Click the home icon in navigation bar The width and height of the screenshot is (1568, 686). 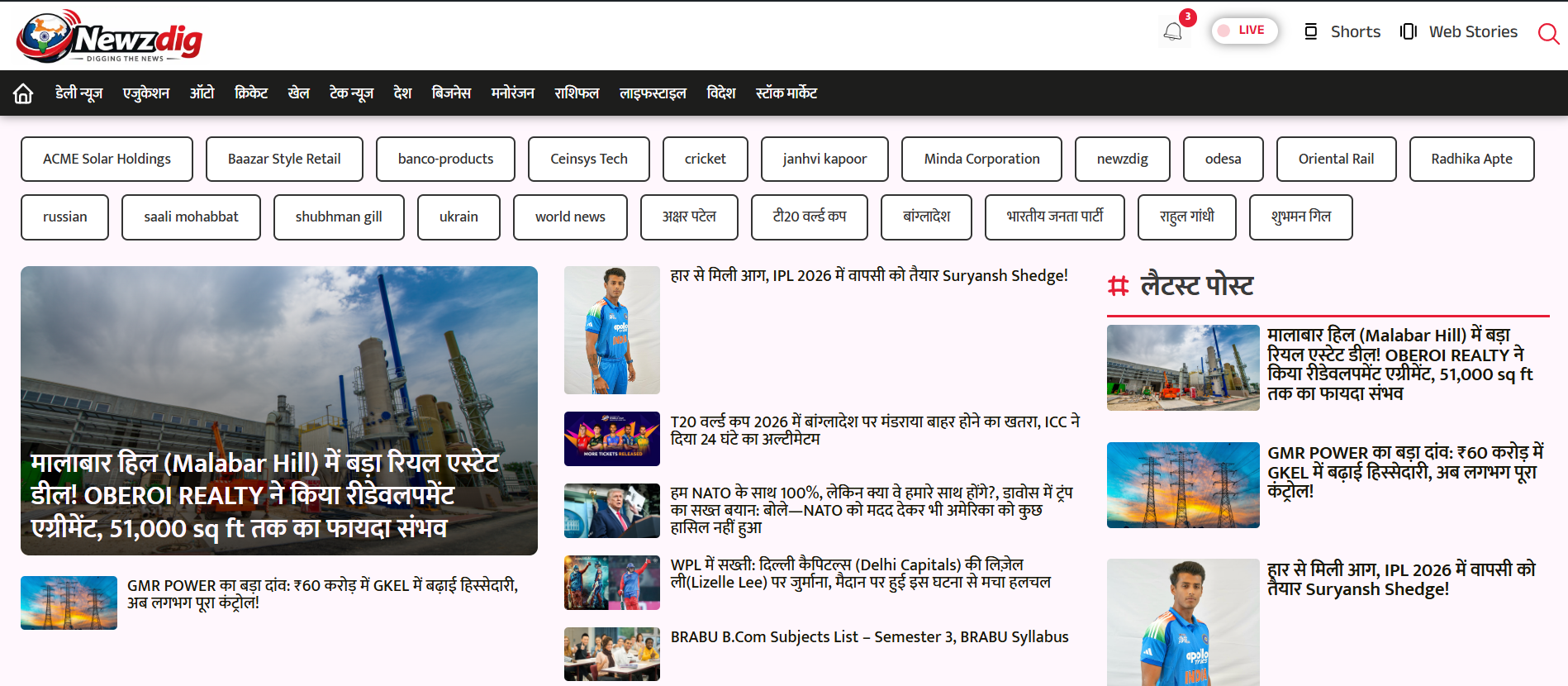pos(23,93)
